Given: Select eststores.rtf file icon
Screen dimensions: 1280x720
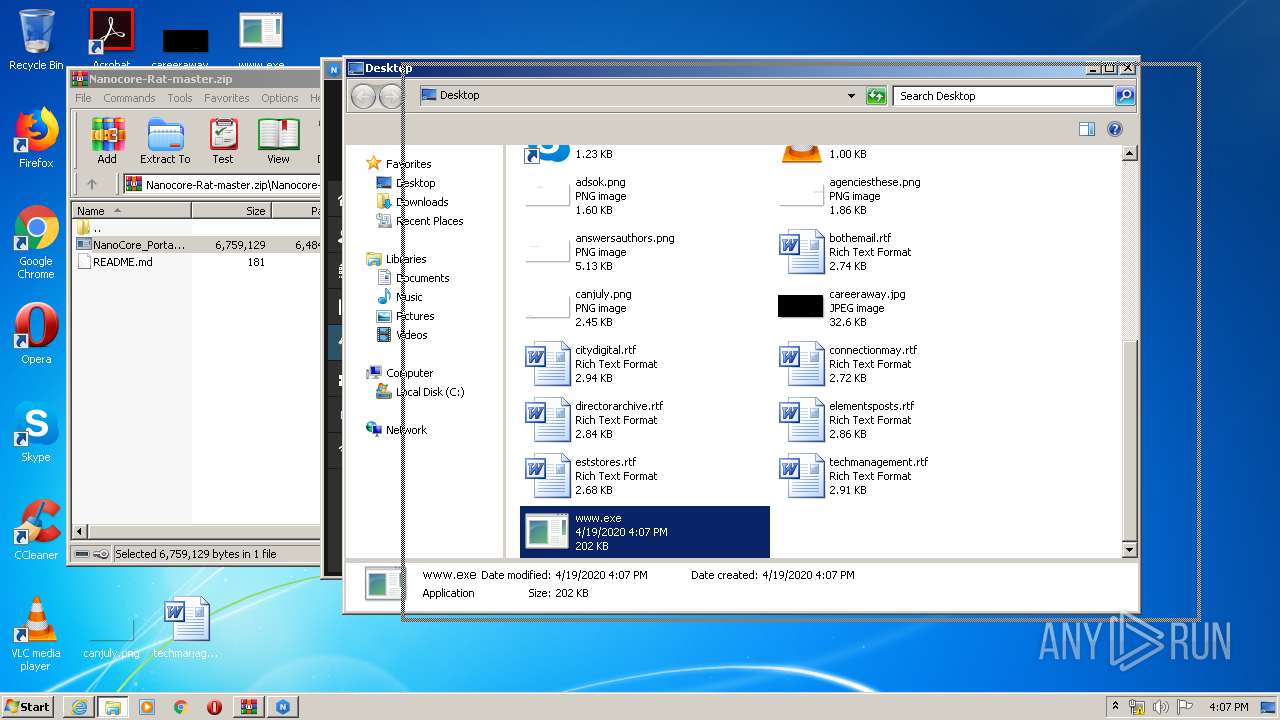Looking at the screenshot, I should click(x=548, y=476).
